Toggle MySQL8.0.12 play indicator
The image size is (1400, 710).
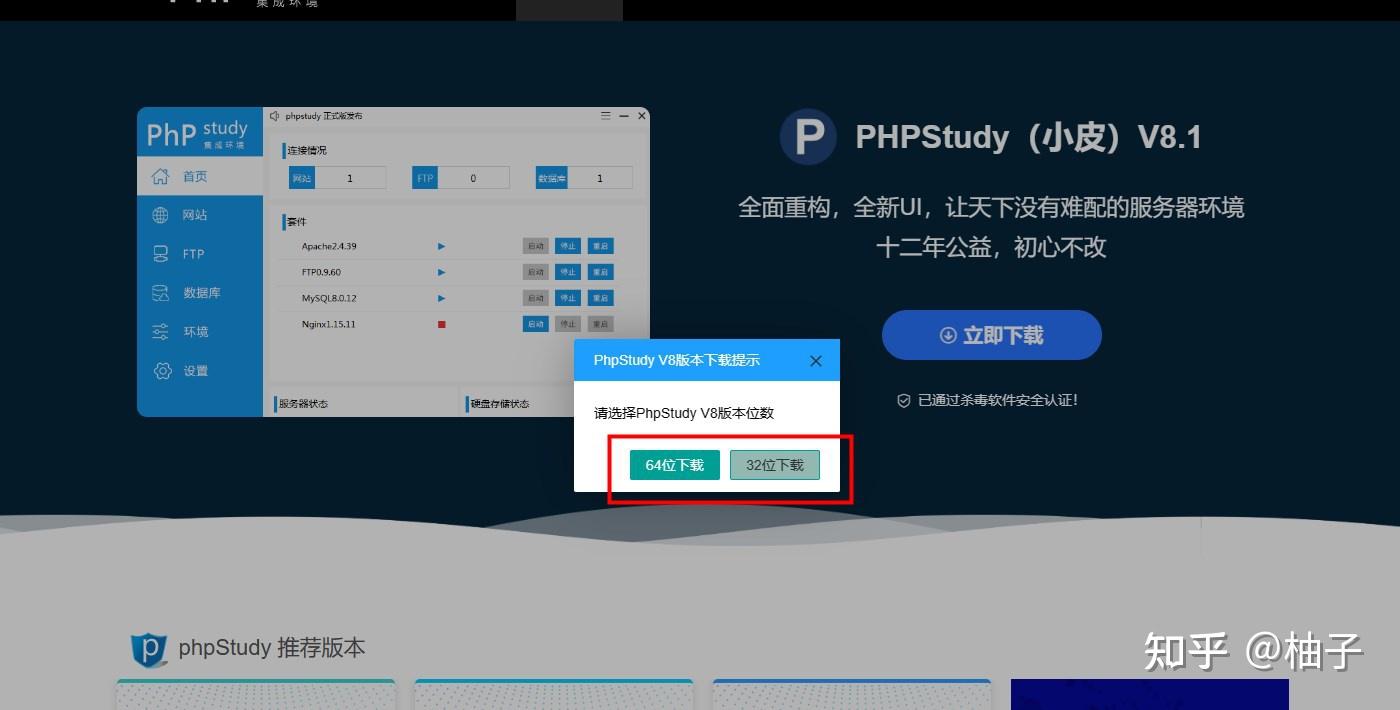pyautogui.click(x=440, y=297)
